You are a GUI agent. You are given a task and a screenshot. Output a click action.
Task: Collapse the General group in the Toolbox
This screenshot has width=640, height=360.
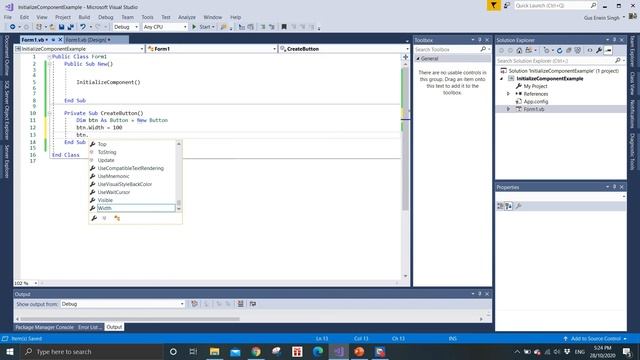[418, 59]
